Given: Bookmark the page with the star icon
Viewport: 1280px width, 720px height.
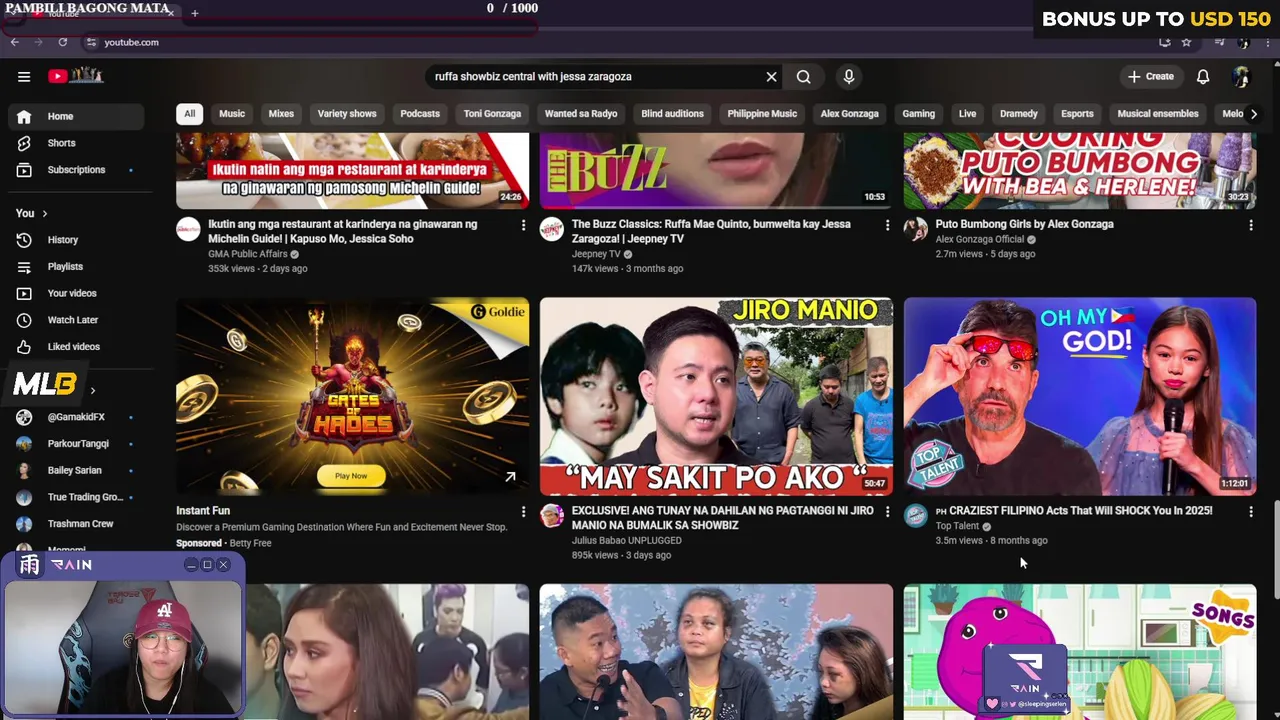Looking at the screenshot, I should [x=1186, y=42].
